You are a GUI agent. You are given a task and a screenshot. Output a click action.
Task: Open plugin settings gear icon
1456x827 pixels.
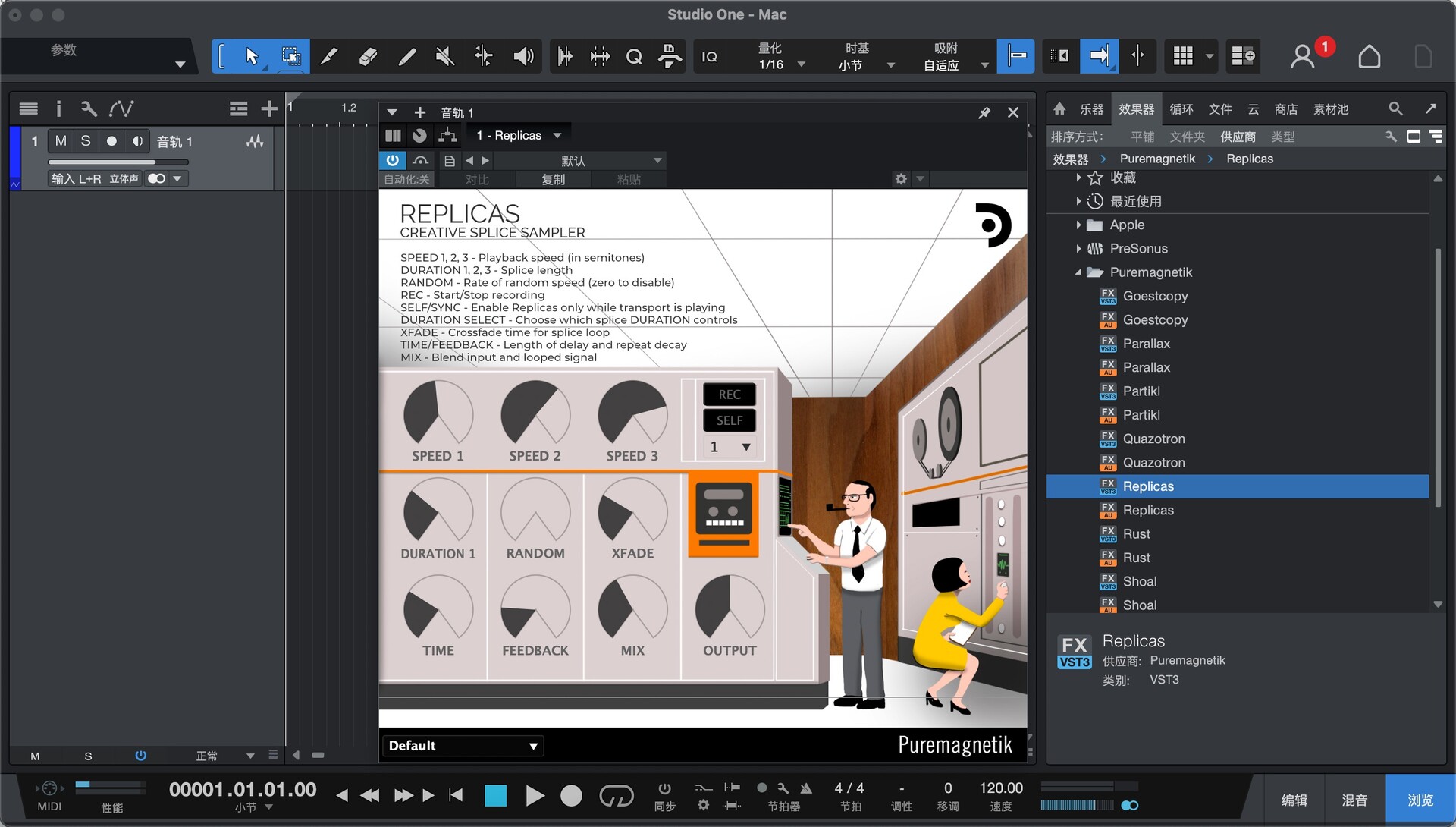pos(901,179)
